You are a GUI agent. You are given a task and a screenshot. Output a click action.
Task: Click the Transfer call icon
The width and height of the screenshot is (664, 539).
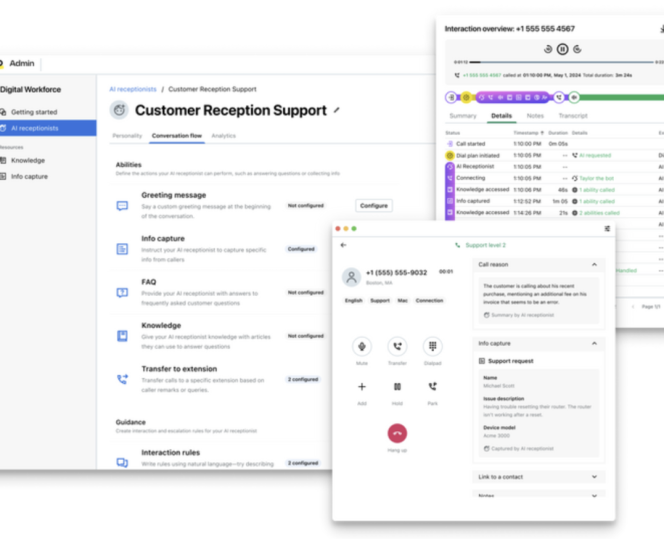pos(397,346)
